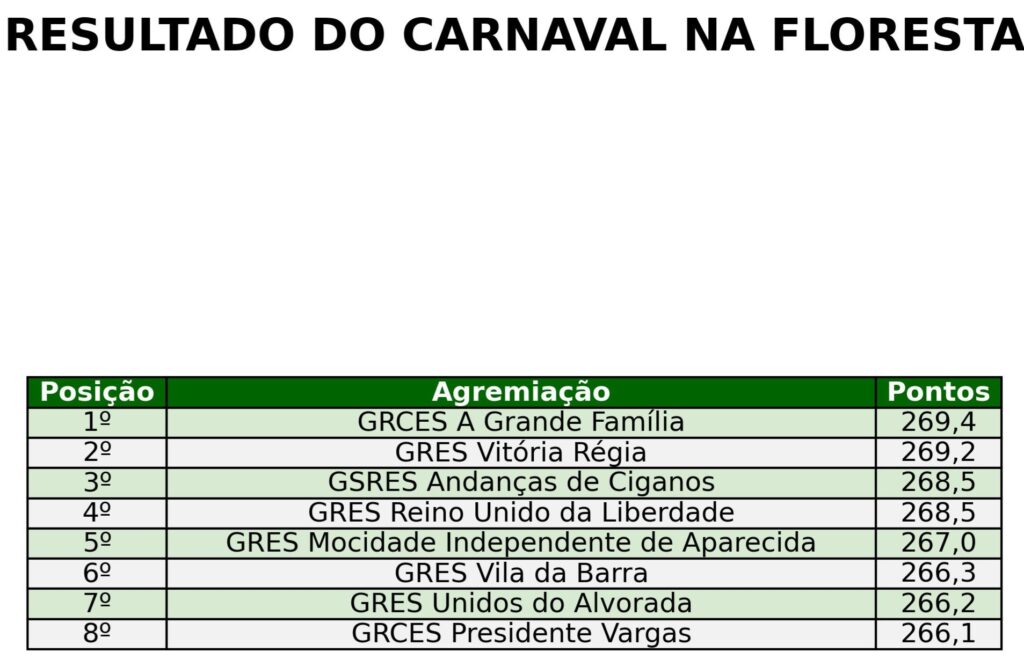Select the GRES Vitória Régia row
This screenshot has width=1024, height=667.
pyautogui.click(x=521, y=453)
